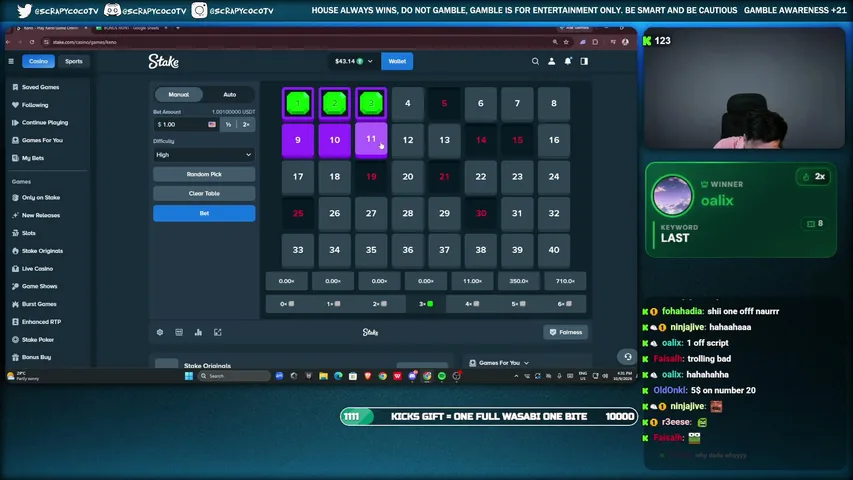Select keno tile 40
Viewport: 853px width, 480px height.
554,250
